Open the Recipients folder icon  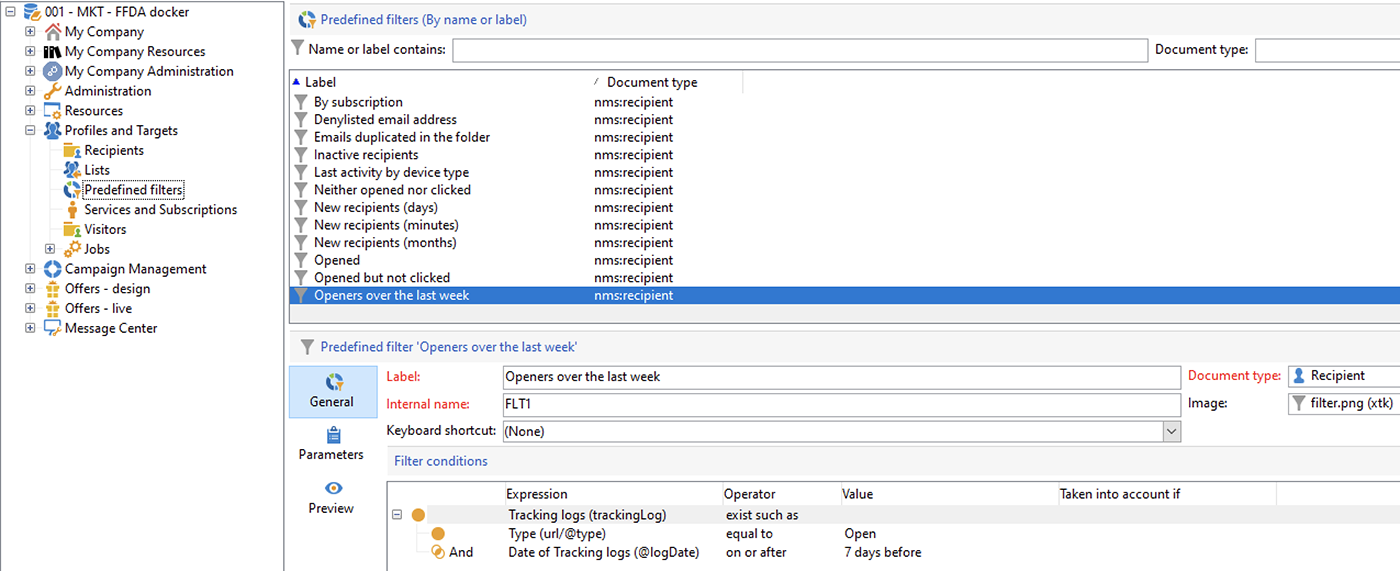72,150
